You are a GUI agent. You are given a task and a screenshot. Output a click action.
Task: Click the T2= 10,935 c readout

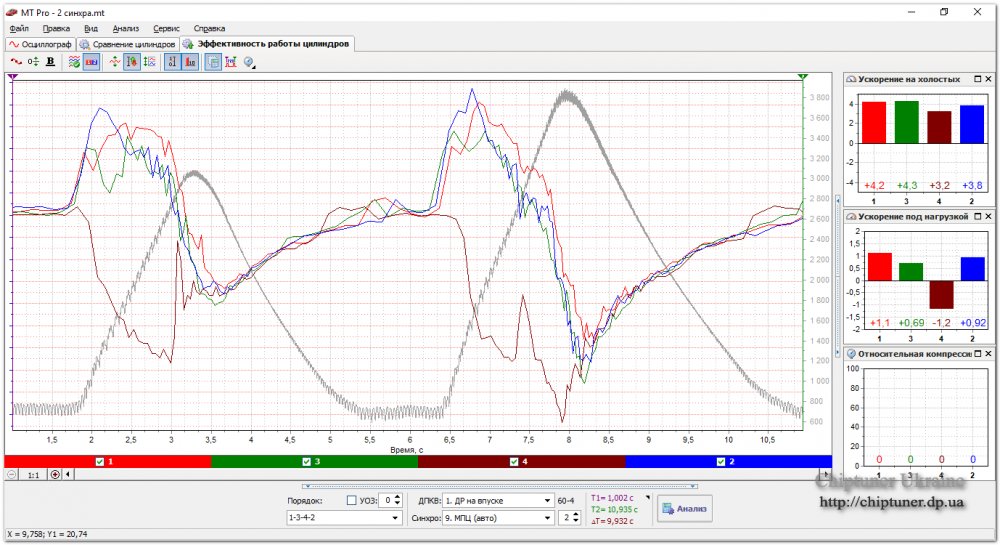pyautogui.click(x=614, y=509)
